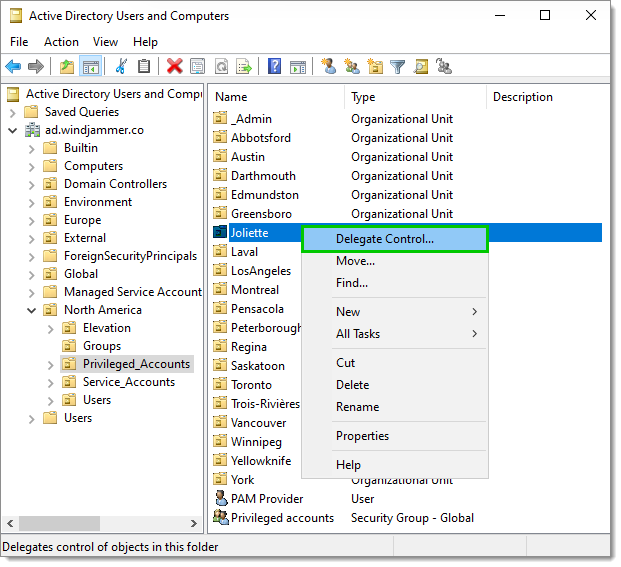Expand the Saved Queries node
The width and height of the screenshot is (621, 567).
[13, 113]
